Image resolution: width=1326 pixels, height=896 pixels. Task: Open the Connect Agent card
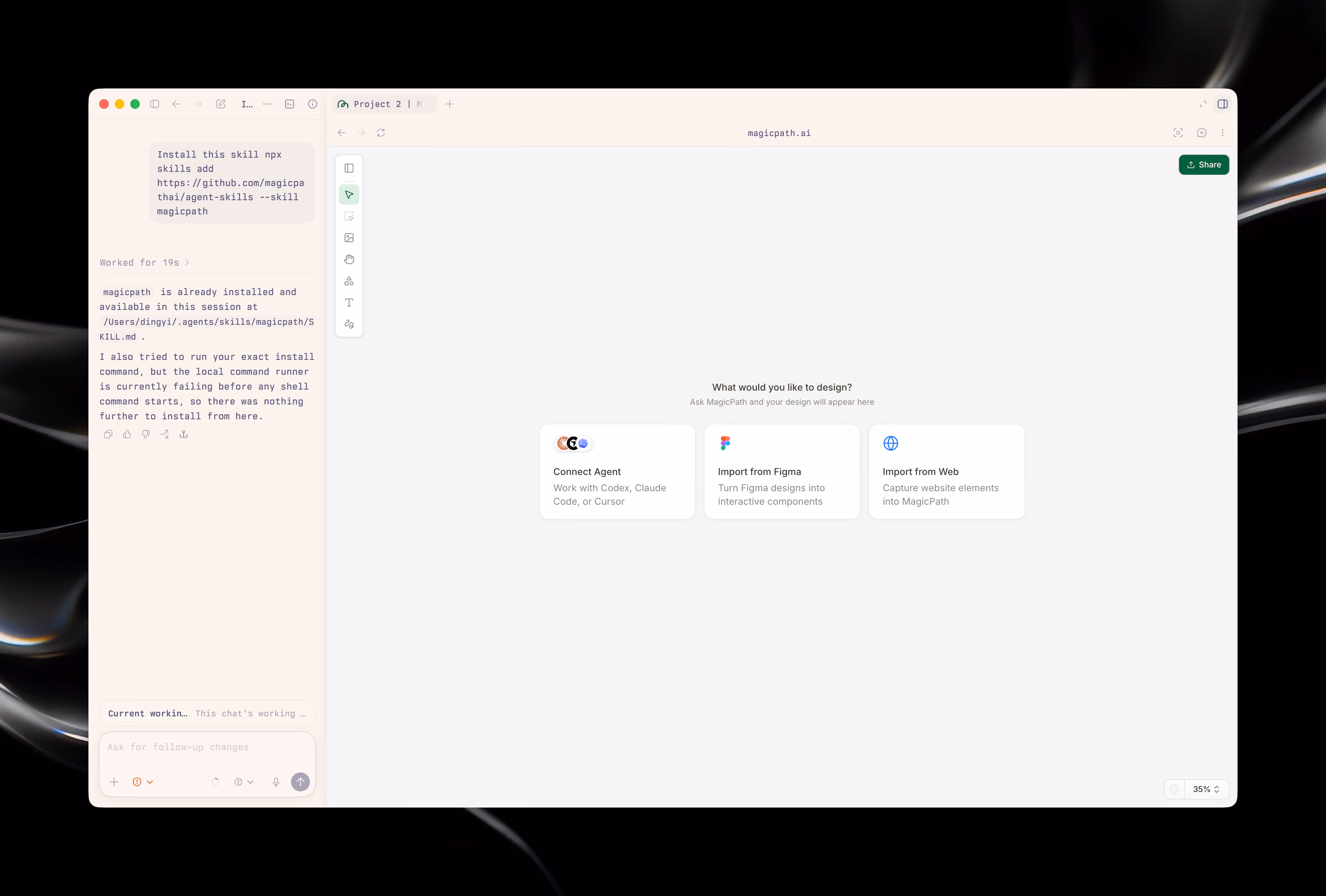pyautogui.click(x=617, y=471)
